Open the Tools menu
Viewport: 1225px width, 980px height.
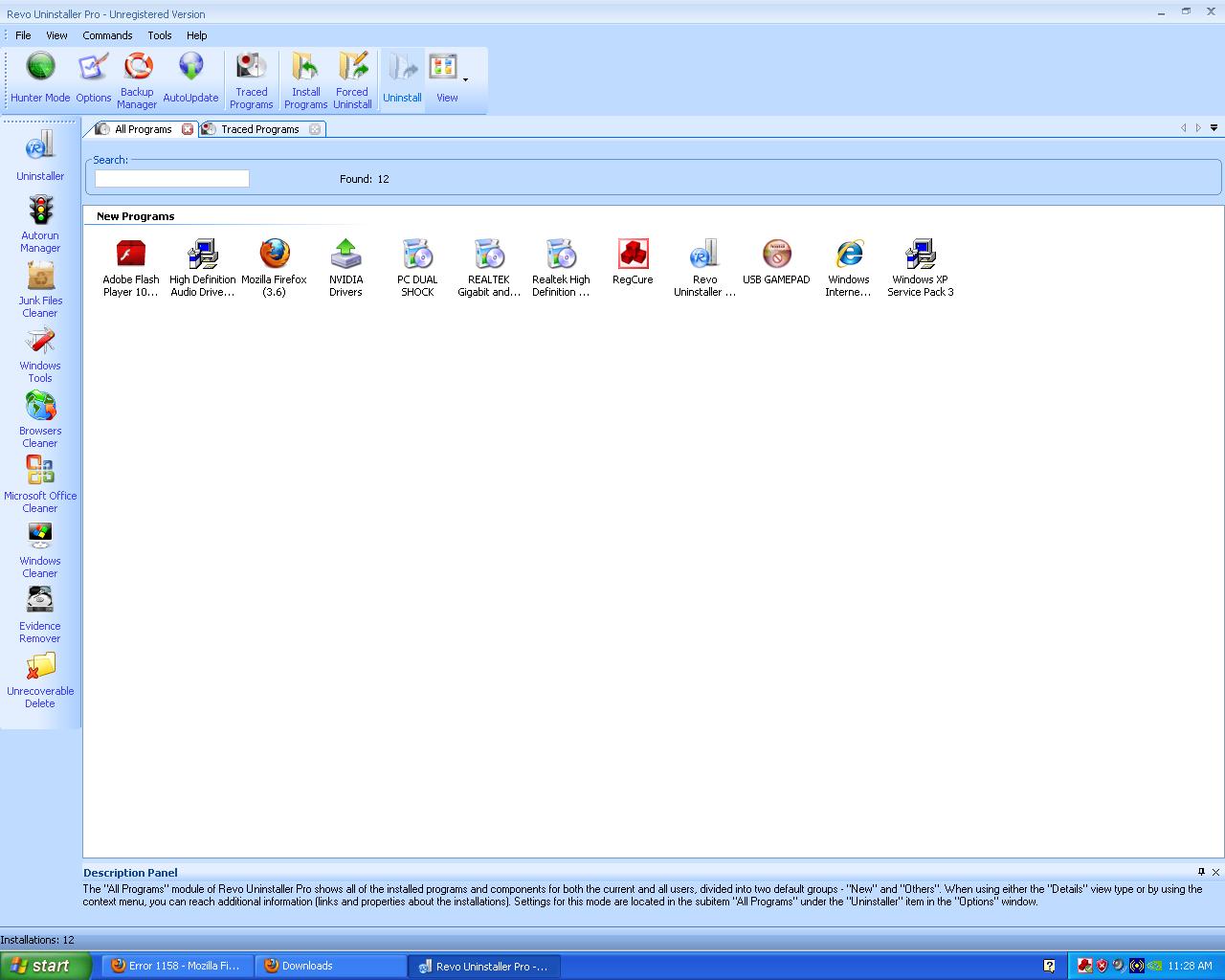click(160, 35)
